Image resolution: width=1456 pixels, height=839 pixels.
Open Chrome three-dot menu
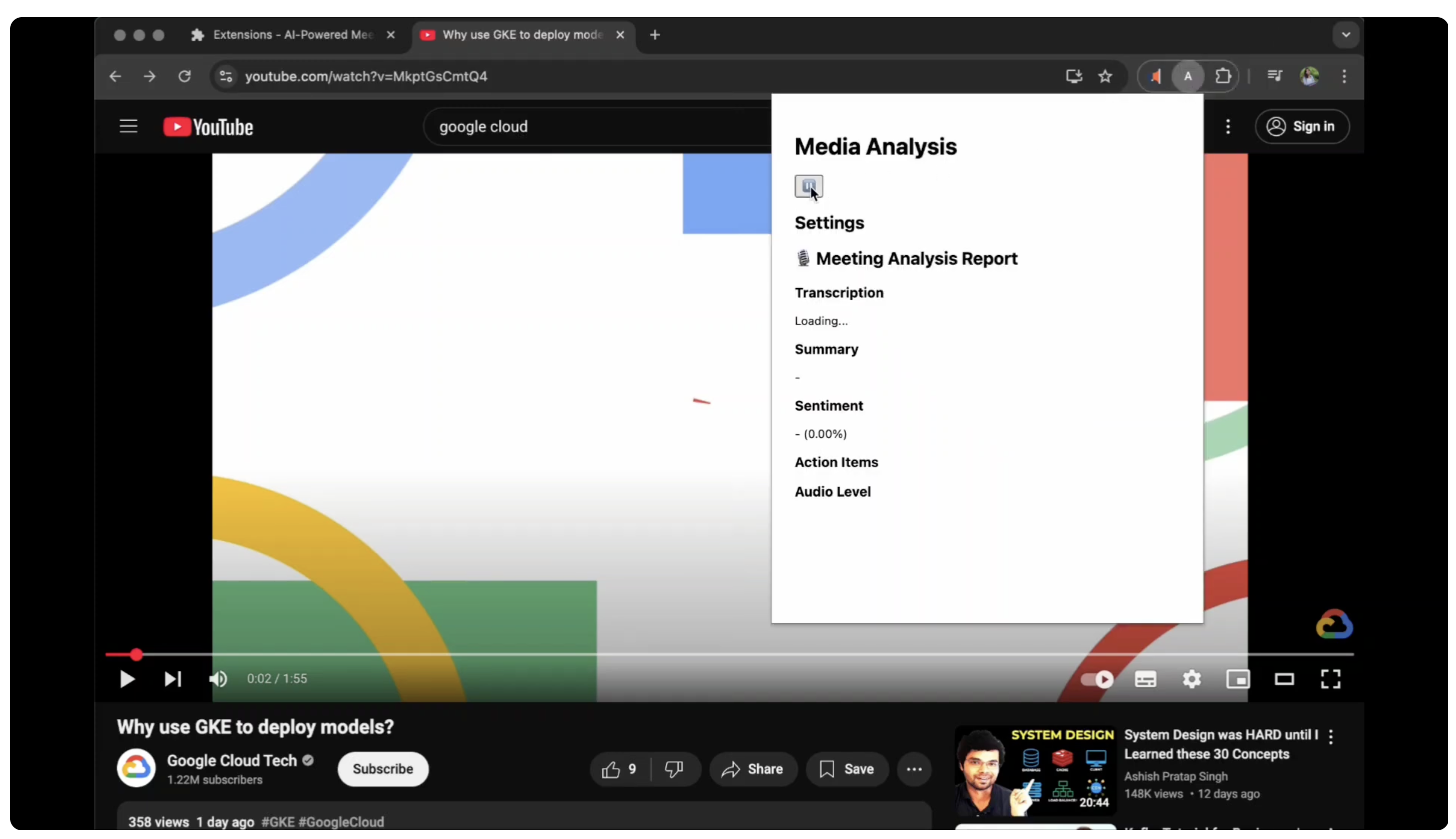pyautogui.click(x=1344, y=76)
